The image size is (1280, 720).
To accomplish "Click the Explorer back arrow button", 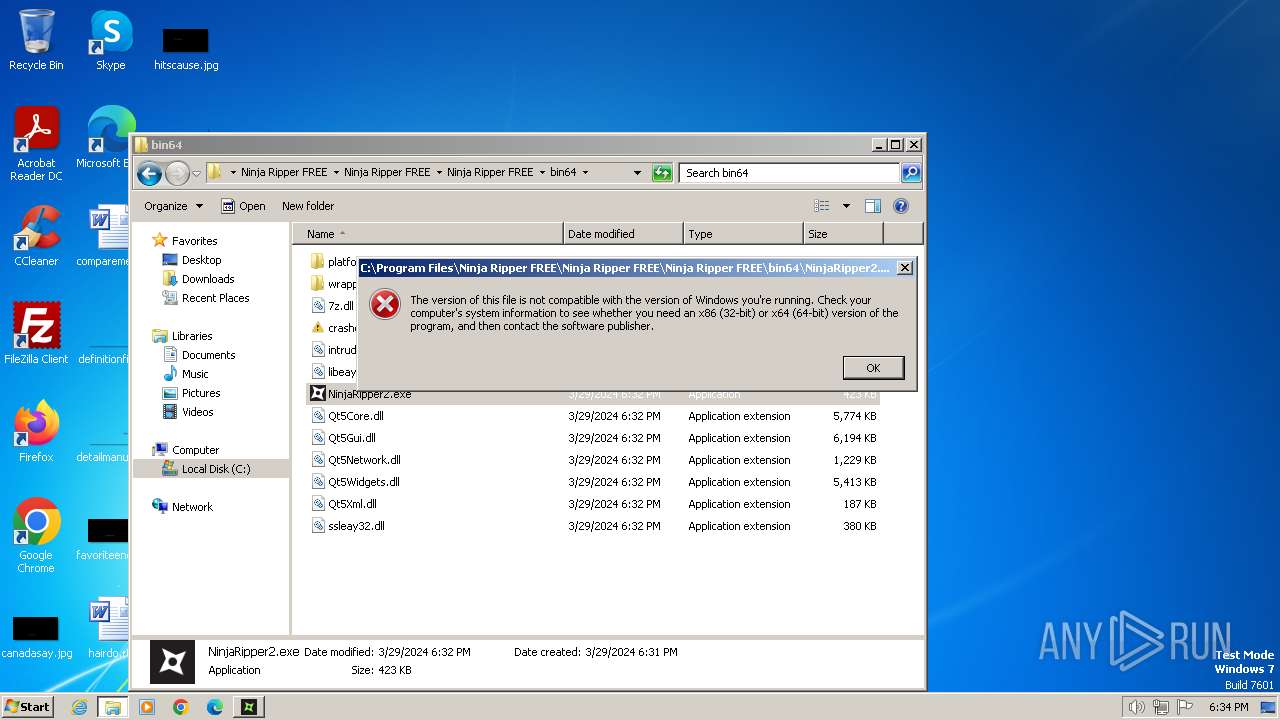I will (149, 173).
